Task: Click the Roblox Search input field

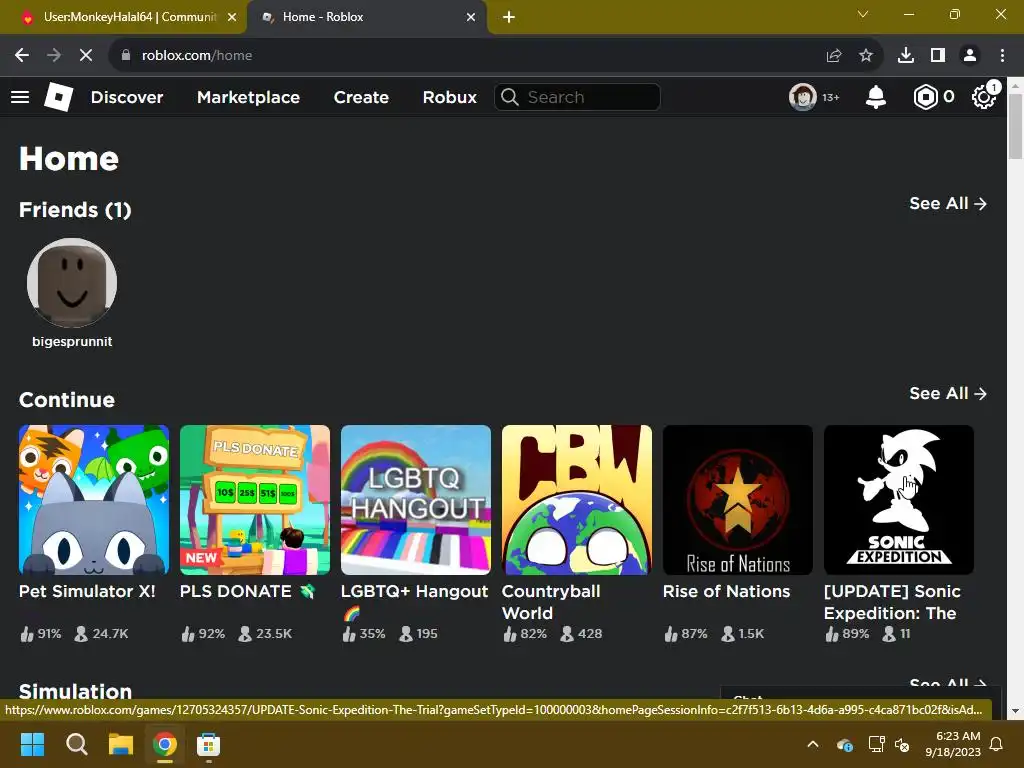Action: click(577, 97)
